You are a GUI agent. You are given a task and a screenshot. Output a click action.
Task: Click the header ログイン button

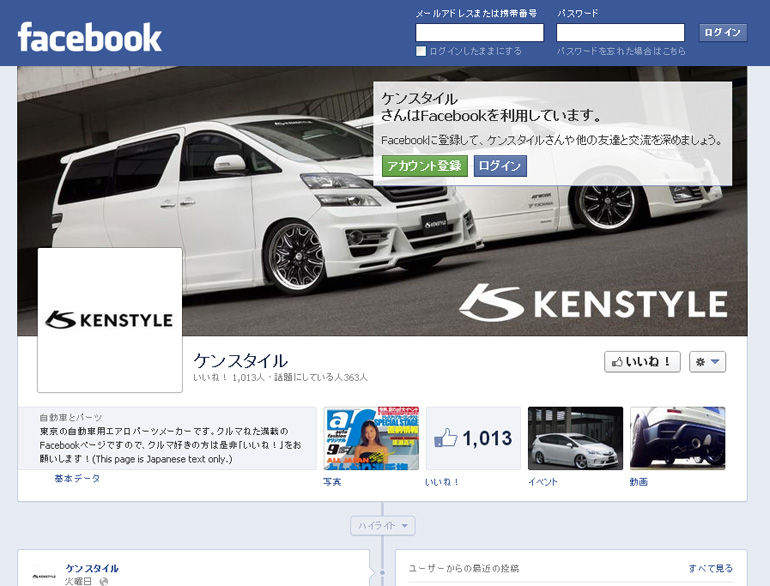[x=723, y=32]
